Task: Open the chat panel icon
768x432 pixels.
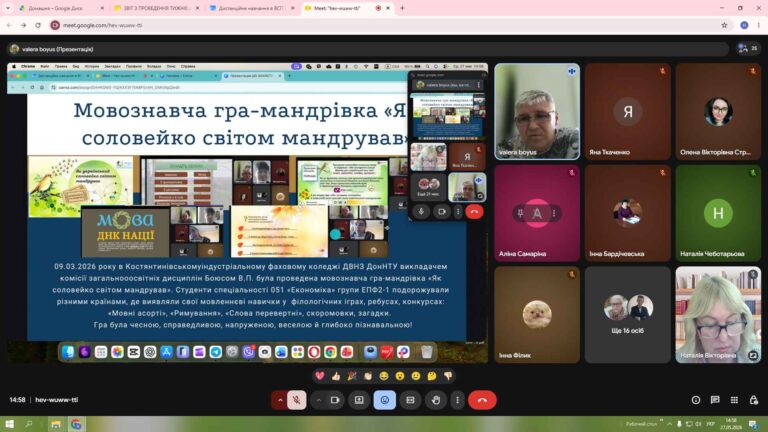Action: [715, 400]
